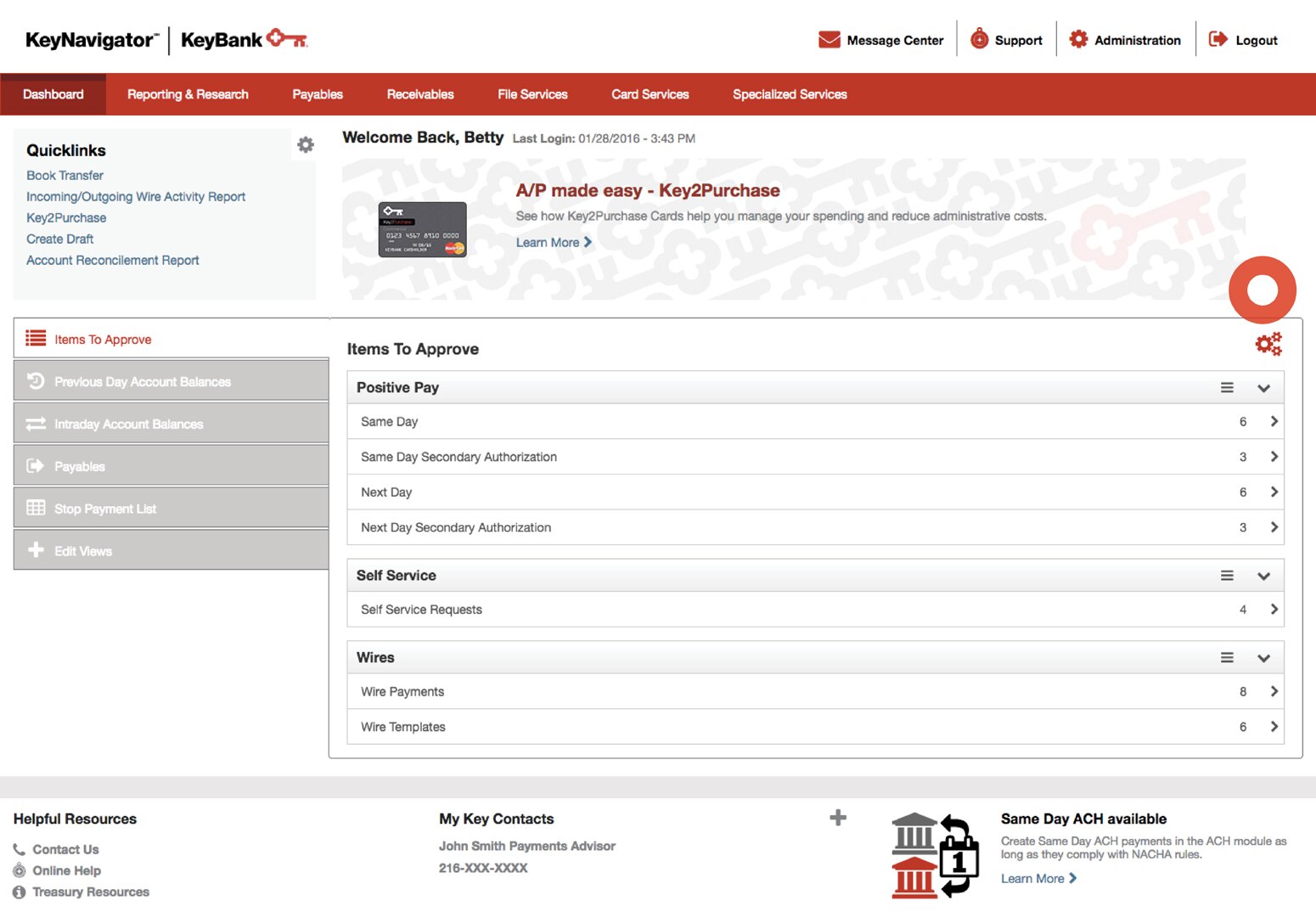1316x923 pixels.
Task: Open Next Day Secondary Authorization row arrow
Action: 1274,527
